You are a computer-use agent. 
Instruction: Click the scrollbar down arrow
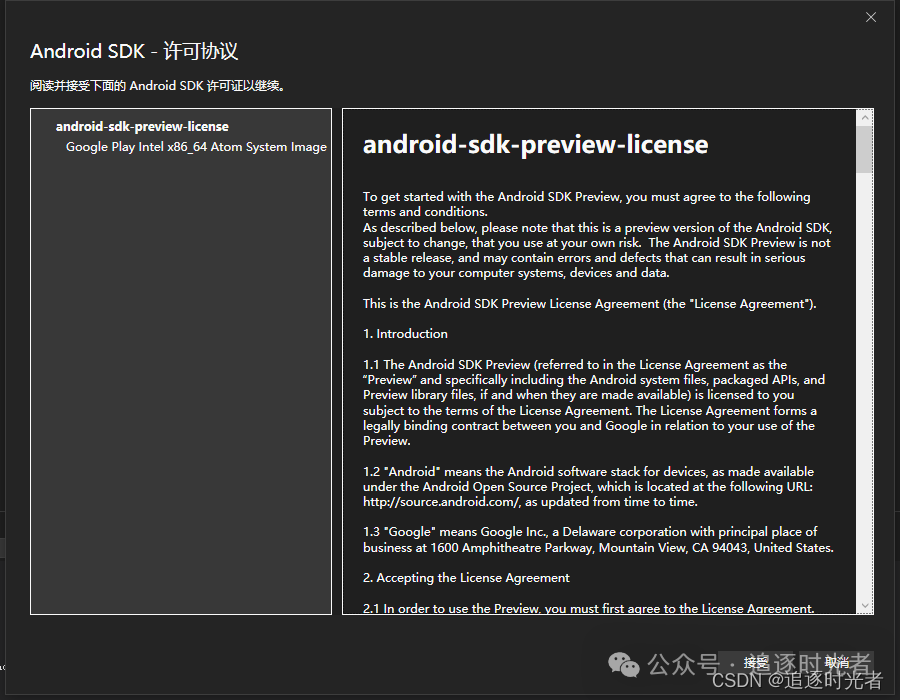866,607
